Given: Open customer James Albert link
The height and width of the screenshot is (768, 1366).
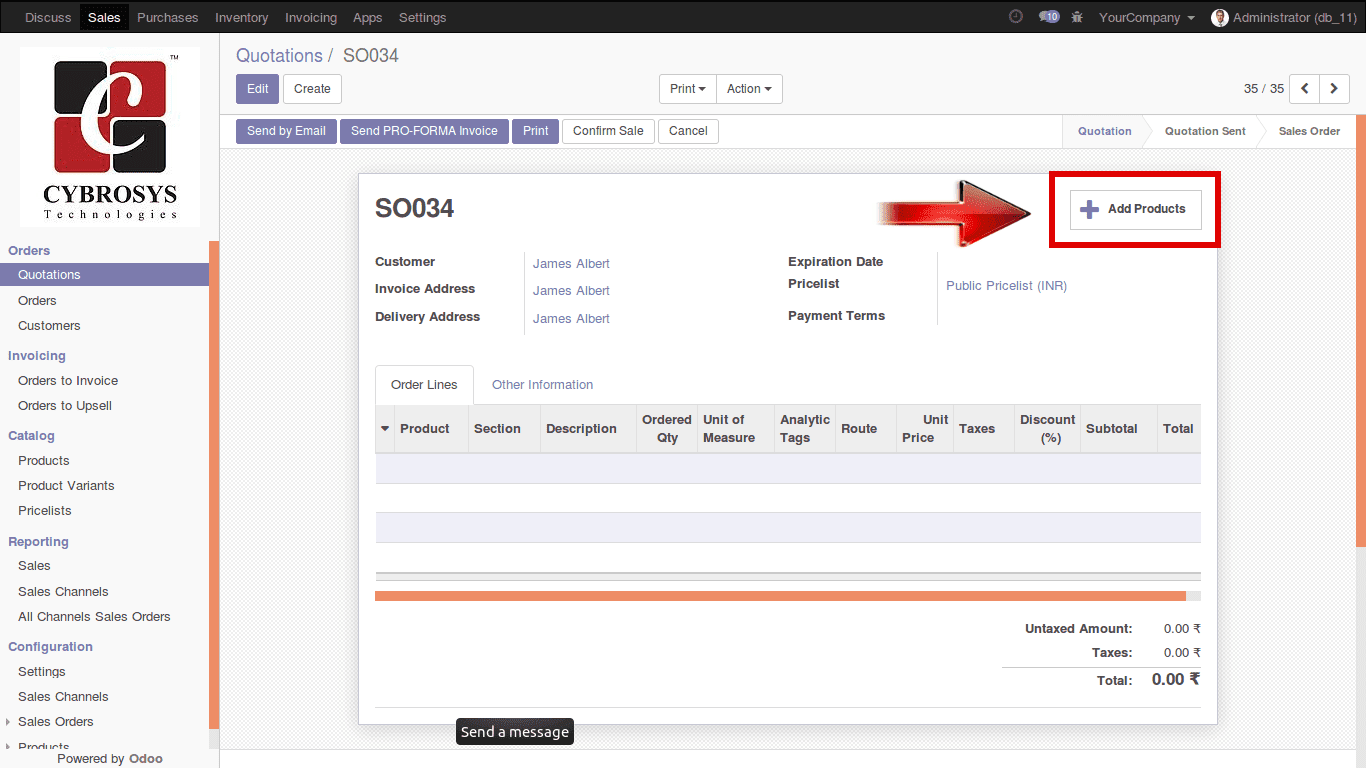Looking at the screenshot, I should [x=571, y=264].
